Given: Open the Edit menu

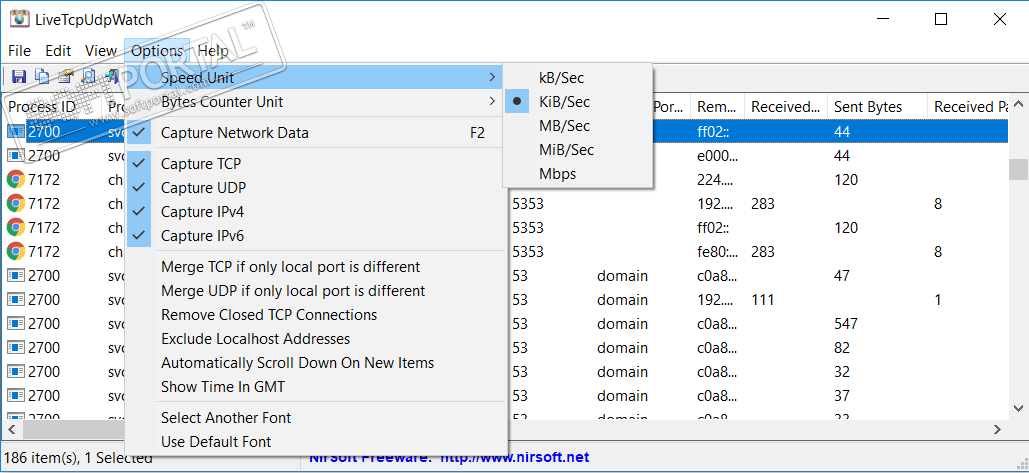Looking at the screenshot, I should tap(58, 51).
